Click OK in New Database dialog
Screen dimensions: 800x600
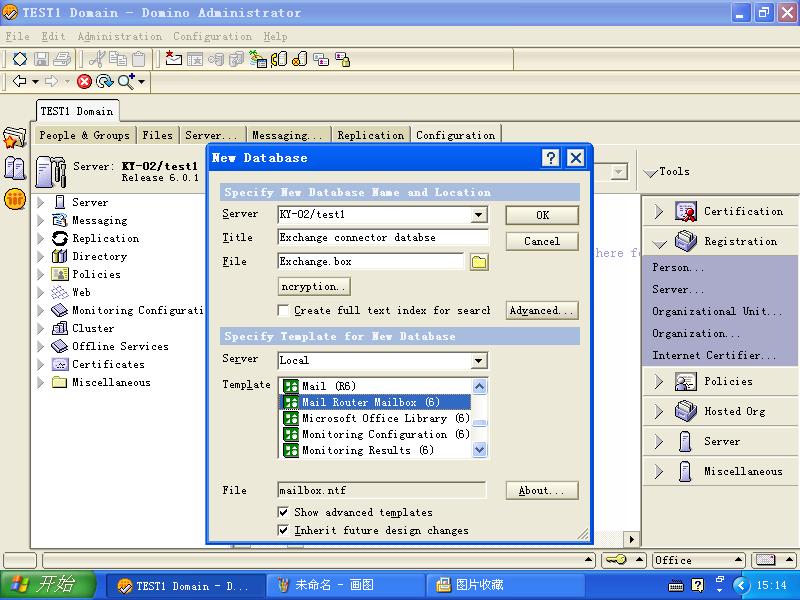coord(542,215)
